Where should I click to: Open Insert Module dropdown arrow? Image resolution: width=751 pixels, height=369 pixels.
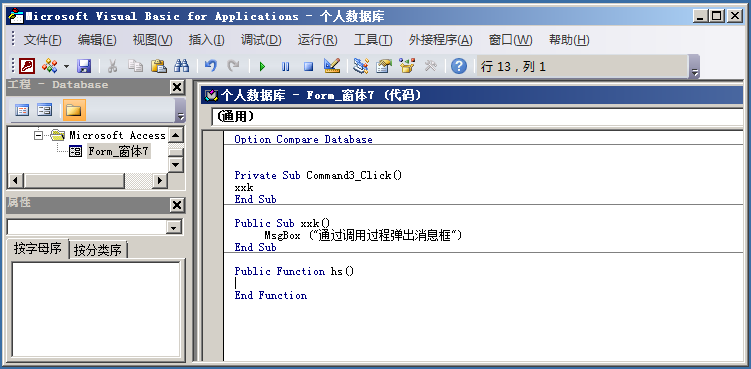pos(66,66)
